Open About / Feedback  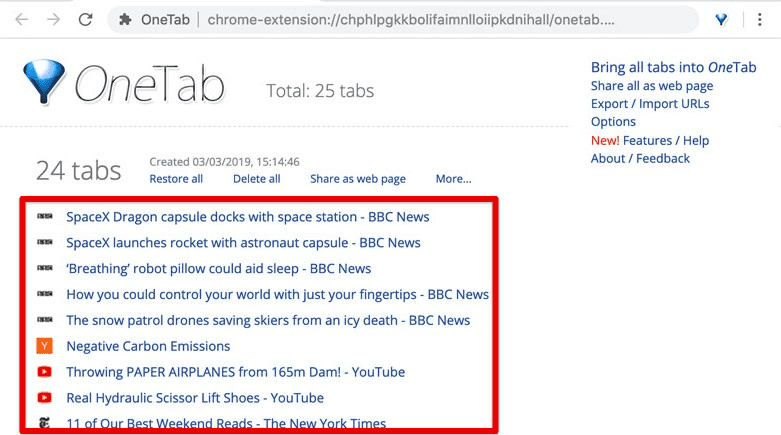(640, 158)
